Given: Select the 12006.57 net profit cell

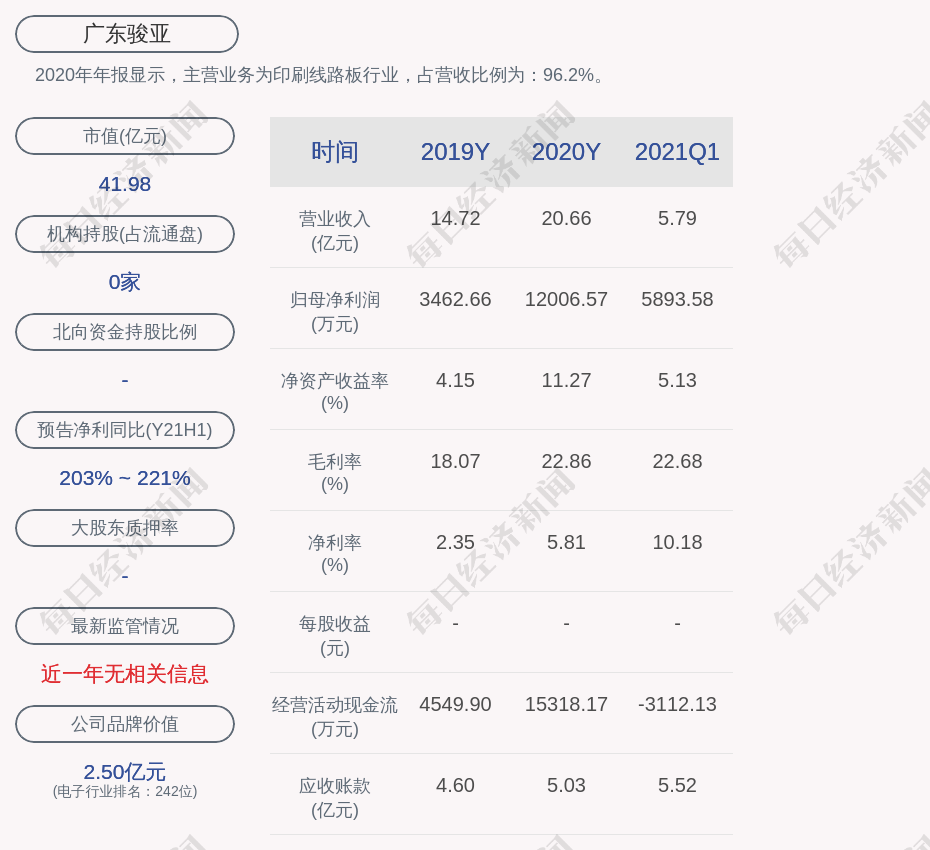Looking at the screenshot, I should click(x=566, y=299).
